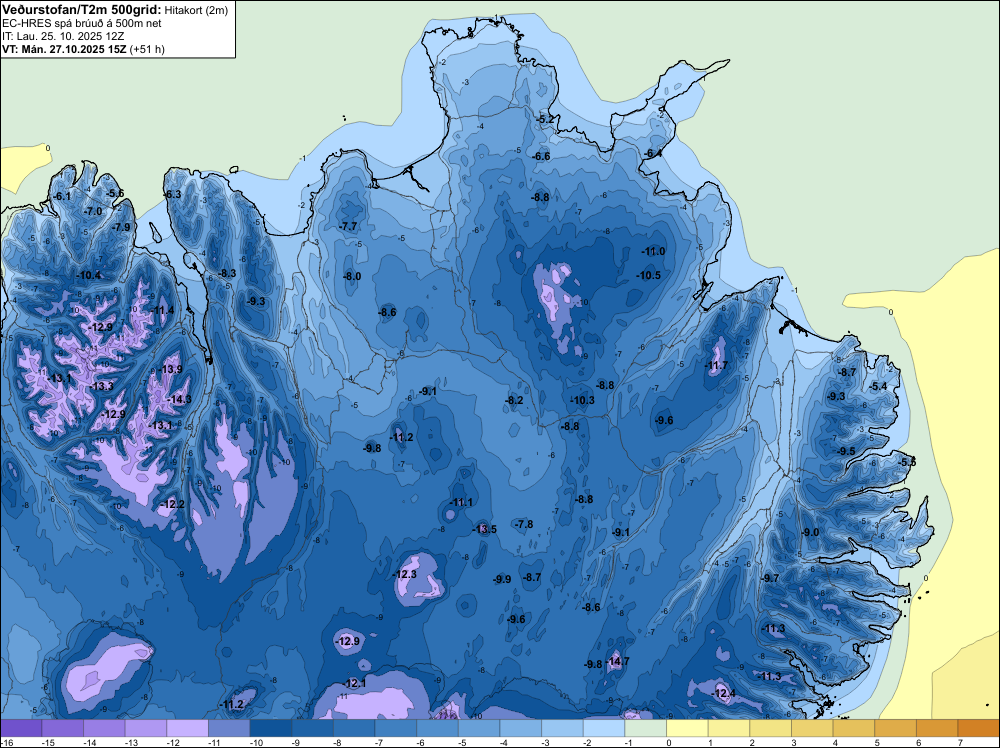Click the -15 legend scale label
Screen dimensions: 1000x748
tap(48, 742)
